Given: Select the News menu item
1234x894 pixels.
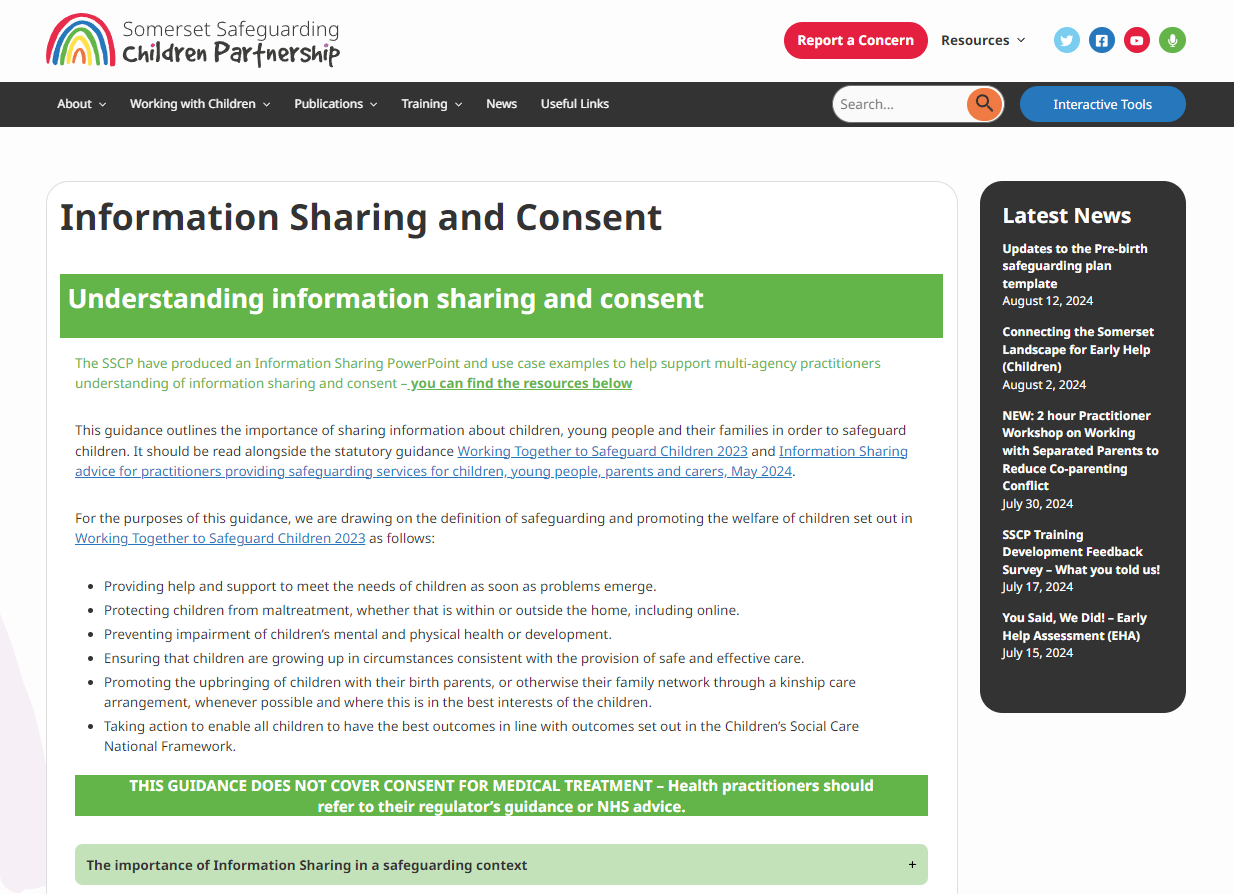Looking at the screenshot, I should pos(501,104).
